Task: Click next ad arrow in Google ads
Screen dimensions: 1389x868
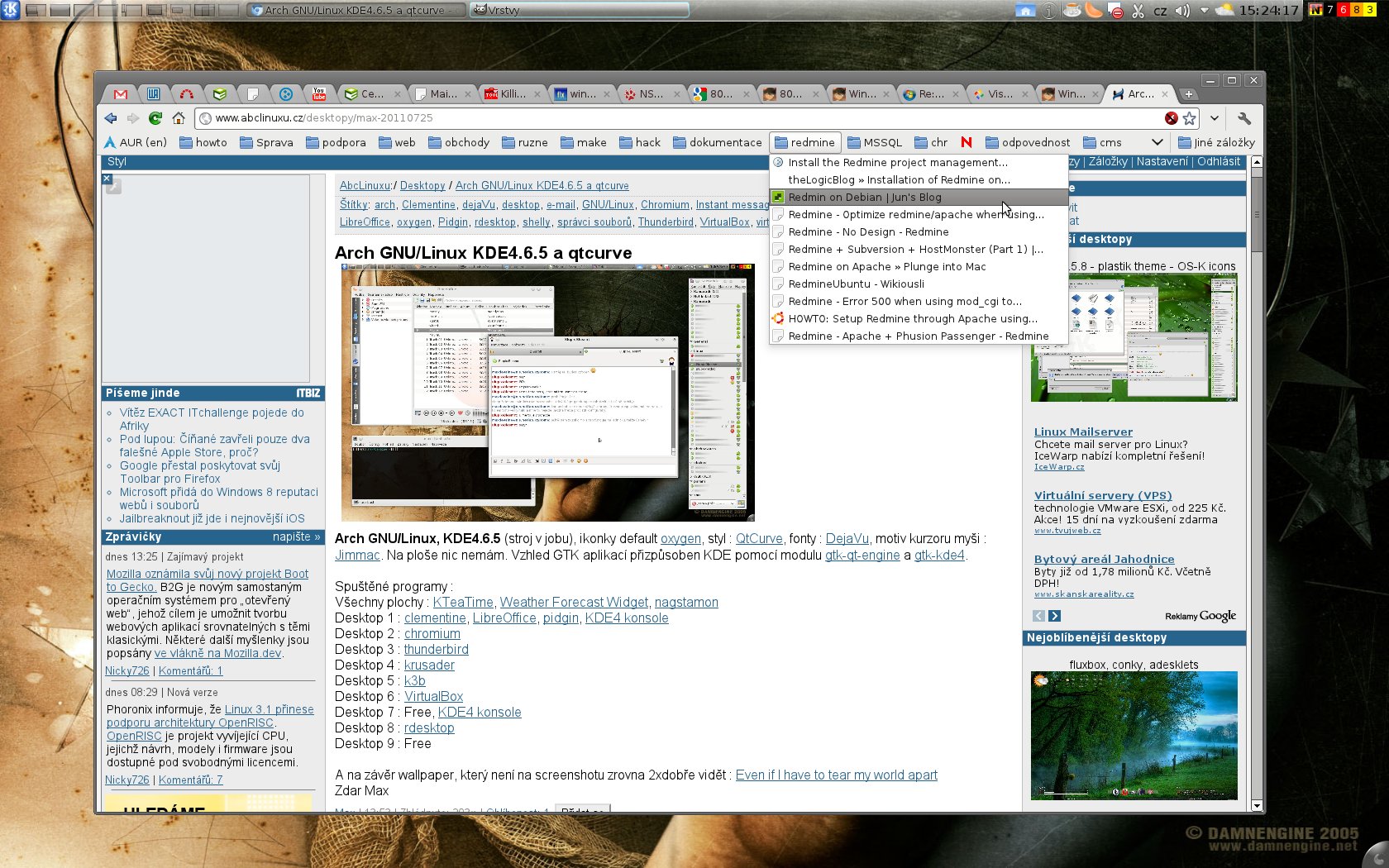Action: click(x=1054, y=616)
